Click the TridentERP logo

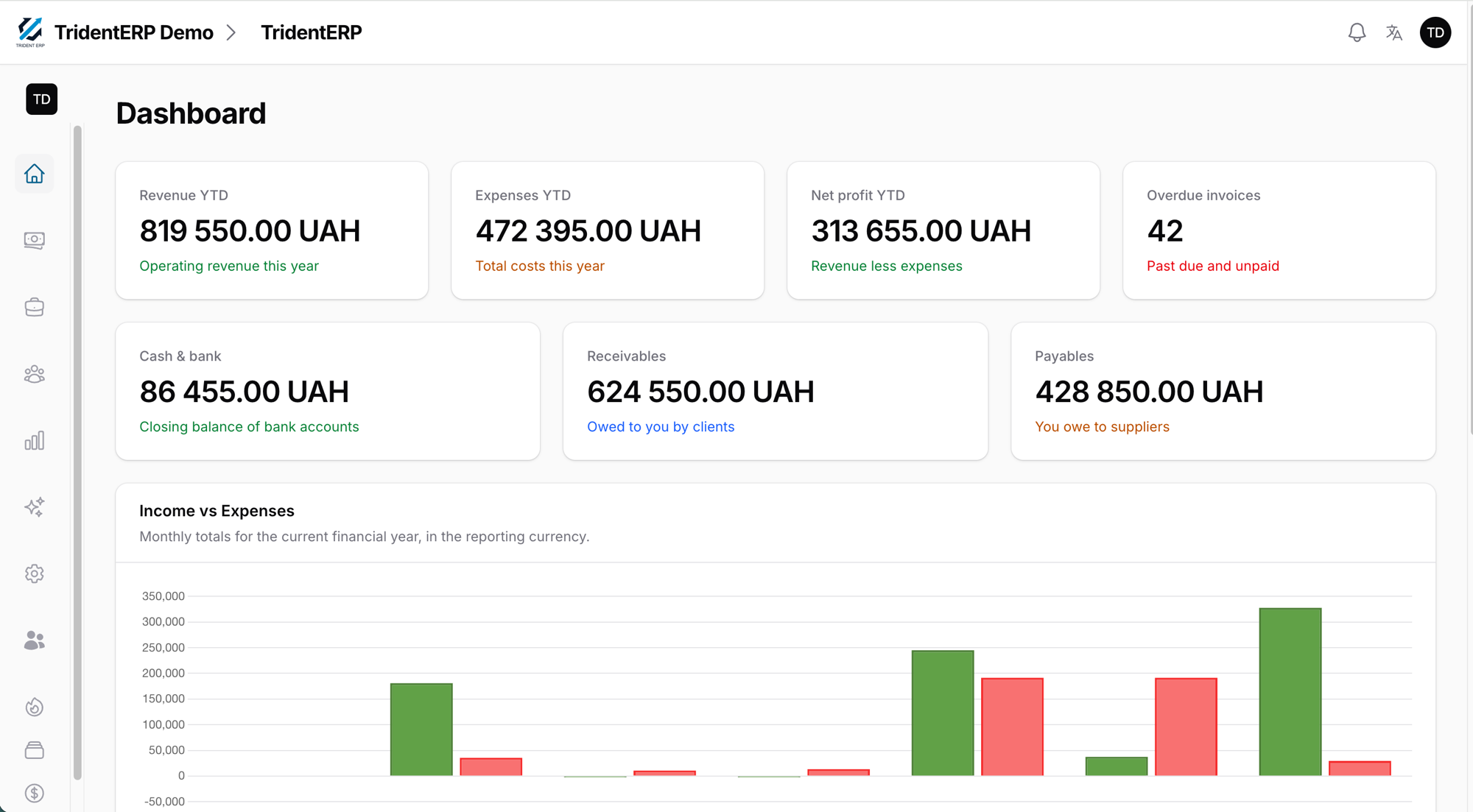tap(30, 32)
